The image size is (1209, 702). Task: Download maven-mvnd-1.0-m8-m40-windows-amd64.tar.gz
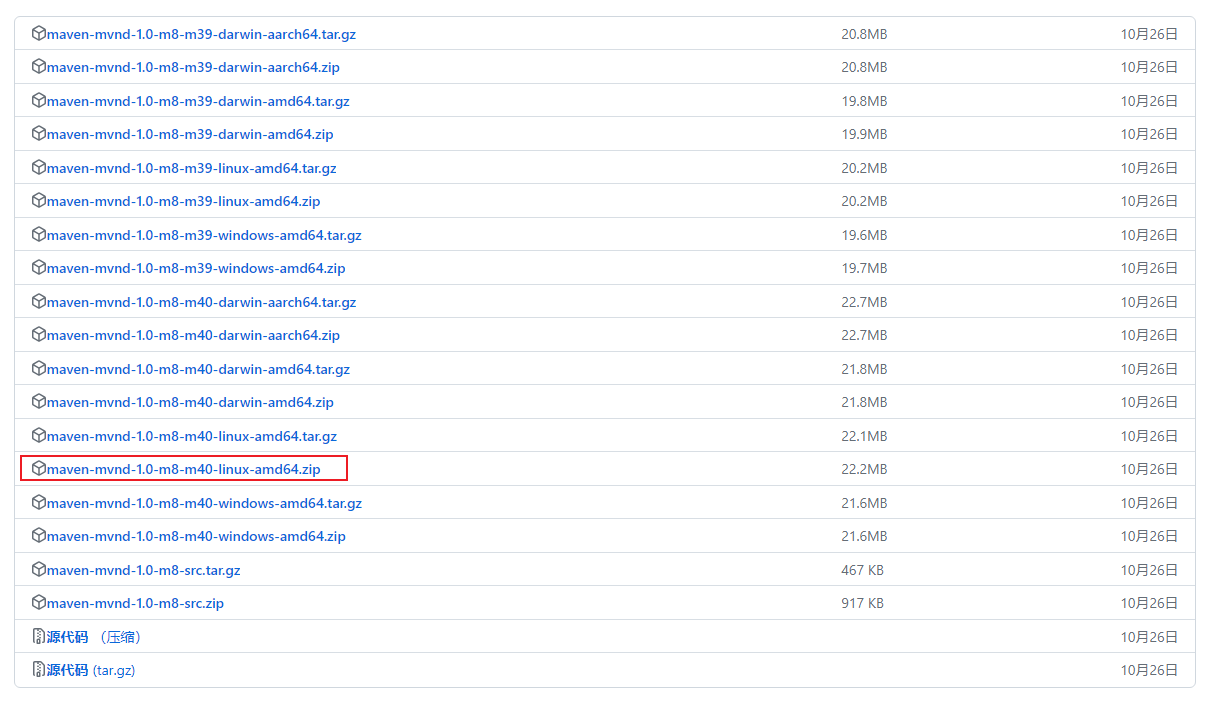click(x=204, y=503)
